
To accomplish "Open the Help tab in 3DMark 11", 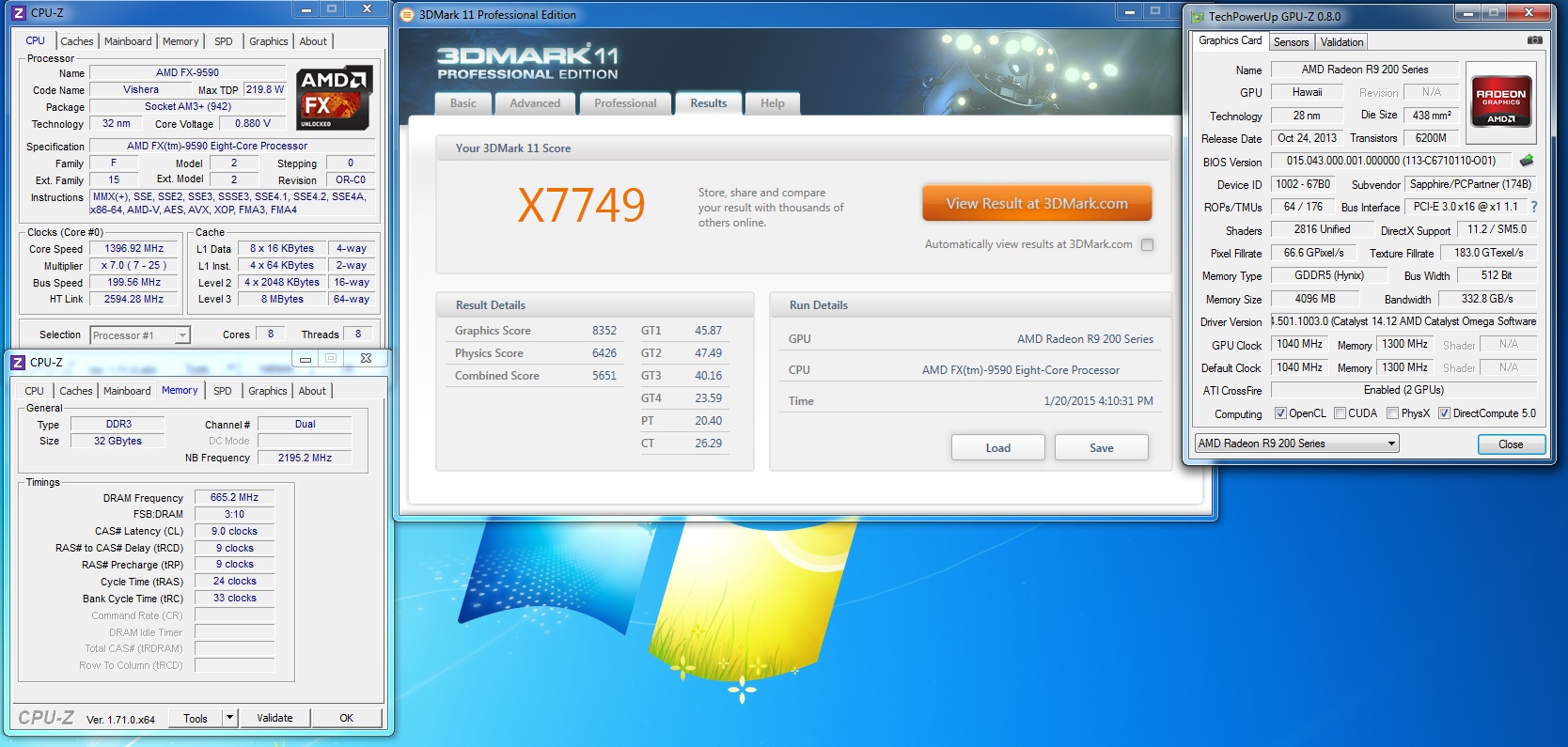I will [x=773, y=103].
